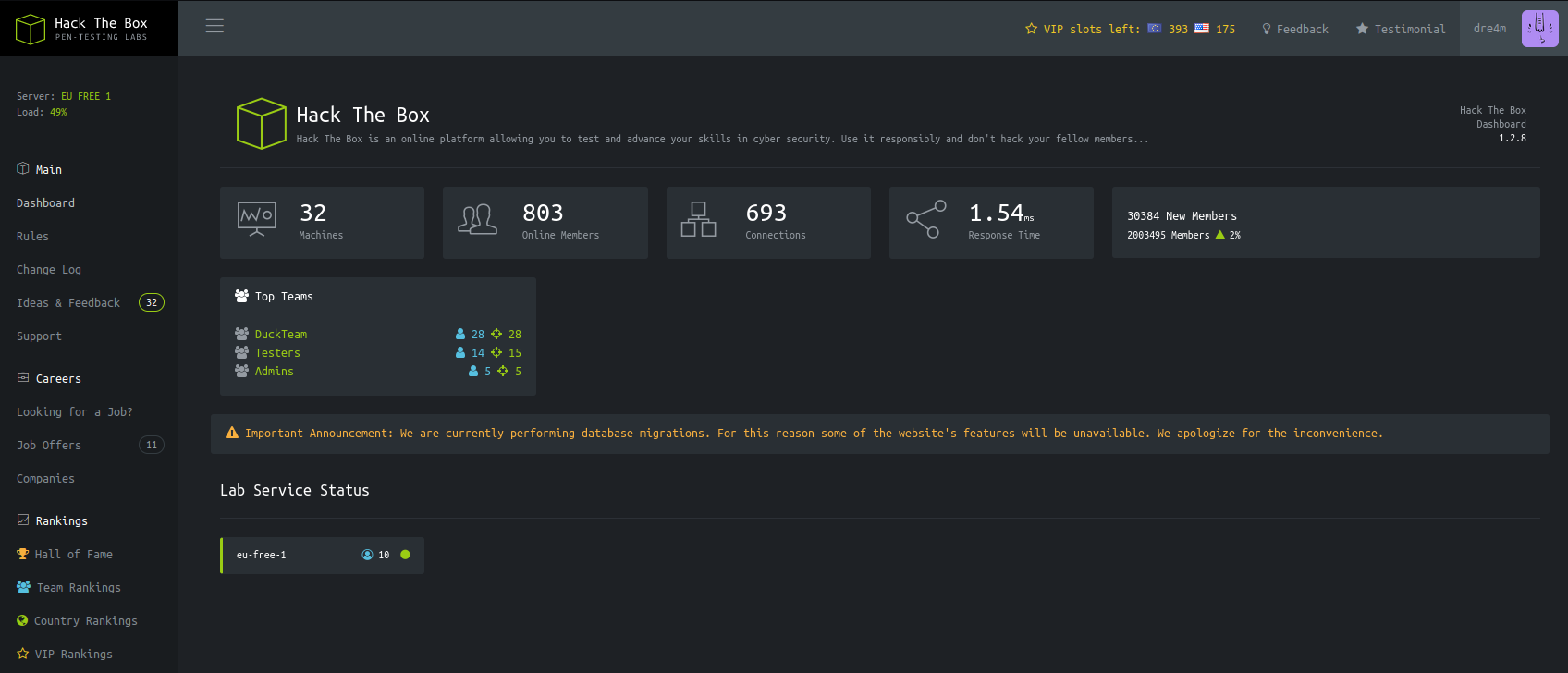Open the Admins team link
Viewport: 1568px width, 673px height.
275,371
